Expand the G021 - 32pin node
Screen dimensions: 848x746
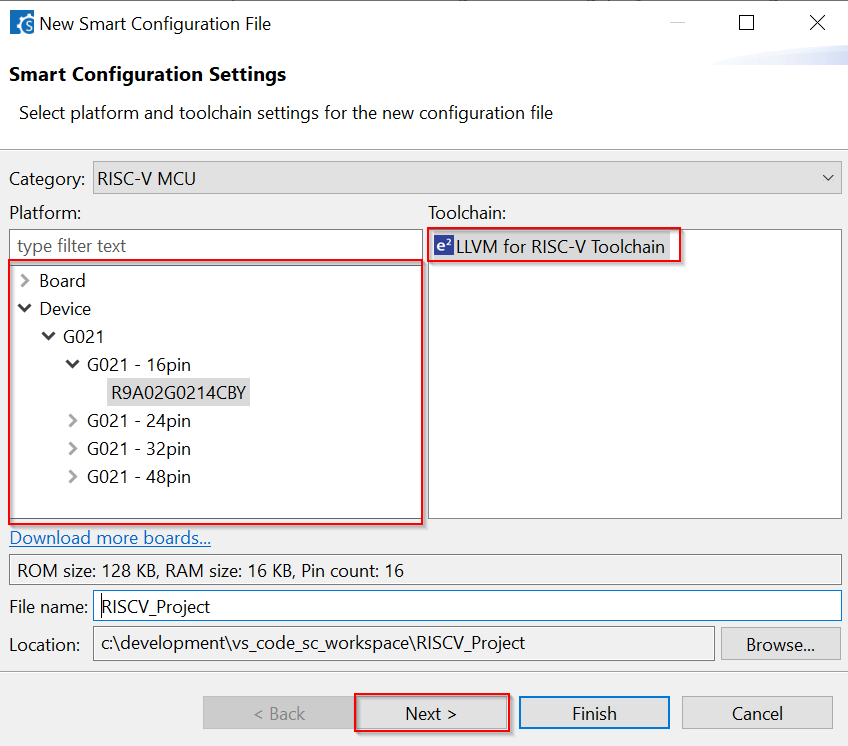(x=72, y=448)
